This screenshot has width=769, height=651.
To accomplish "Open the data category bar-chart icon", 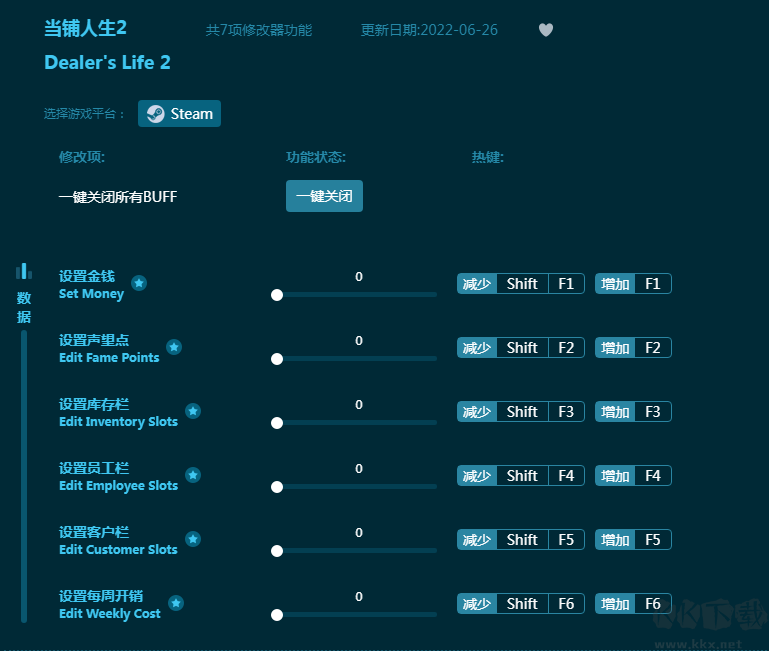I will tap(24, 271).
